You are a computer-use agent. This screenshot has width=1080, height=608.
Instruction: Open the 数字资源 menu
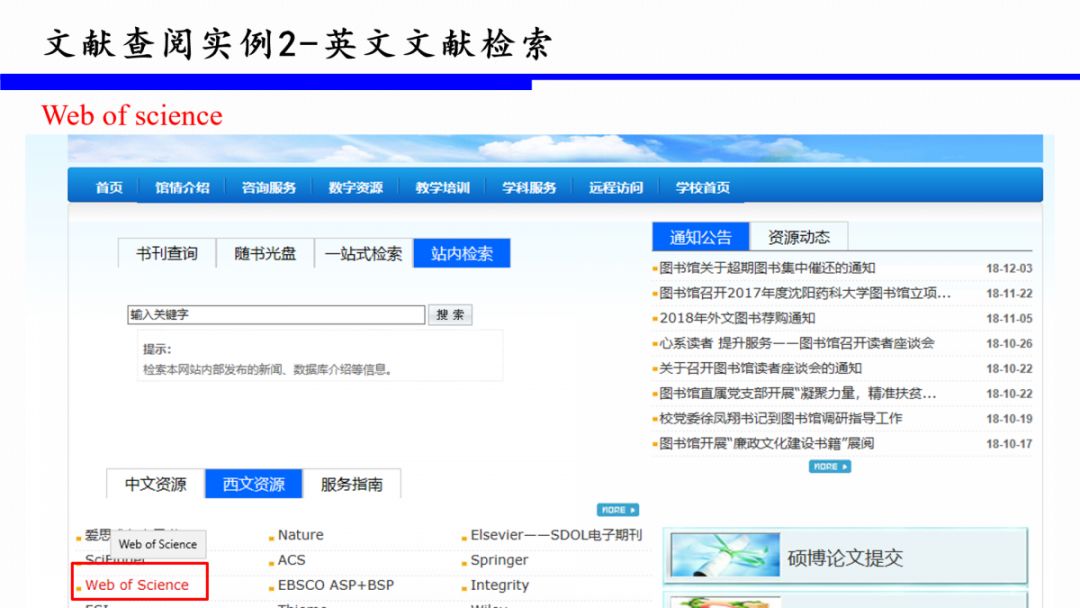355,187
